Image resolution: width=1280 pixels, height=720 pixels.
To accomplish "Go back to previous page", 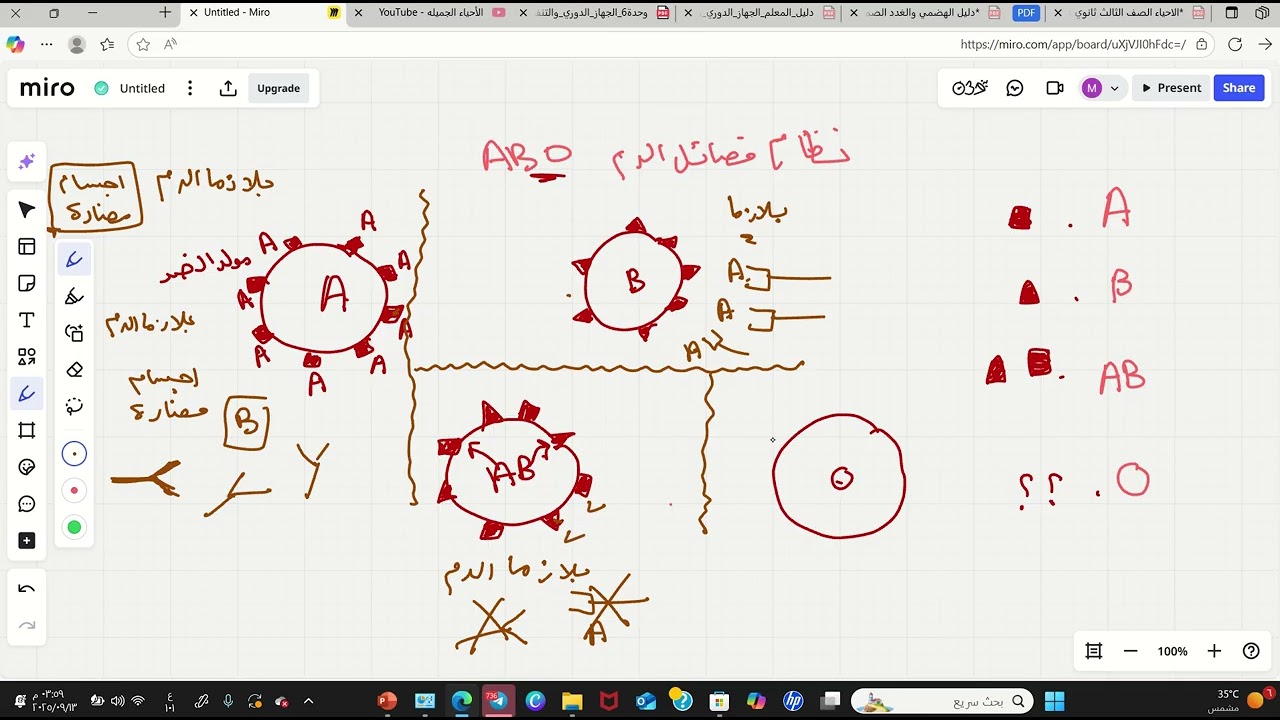I will pos(1265,44).
